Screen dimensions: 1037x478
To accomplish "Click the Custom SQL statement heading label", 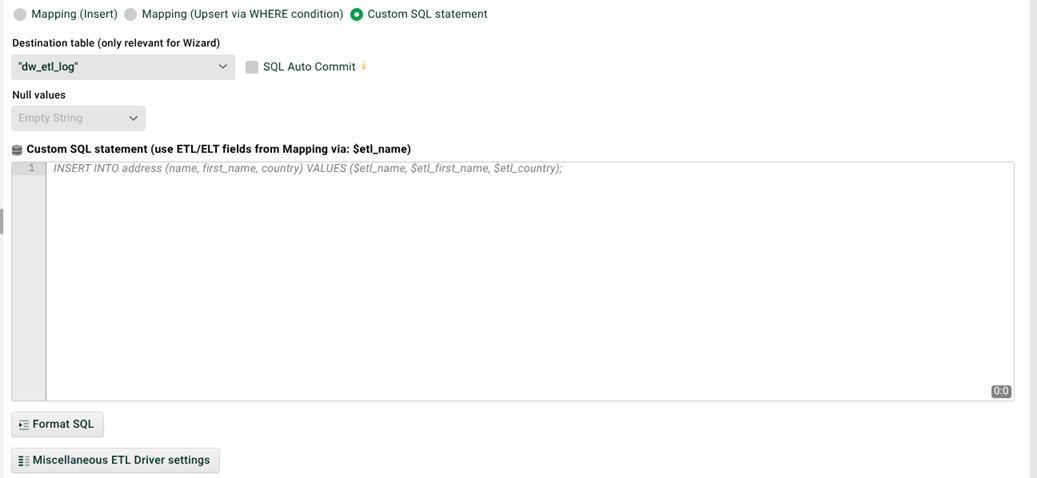I will [219, 149].
